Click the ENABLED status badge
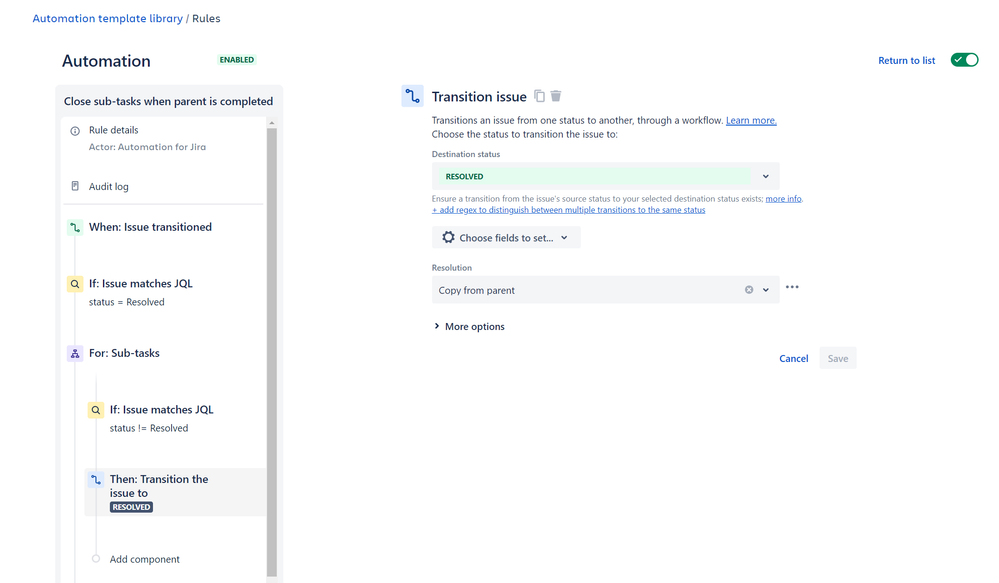The image size is (999, 583). (x=237, y=60)
